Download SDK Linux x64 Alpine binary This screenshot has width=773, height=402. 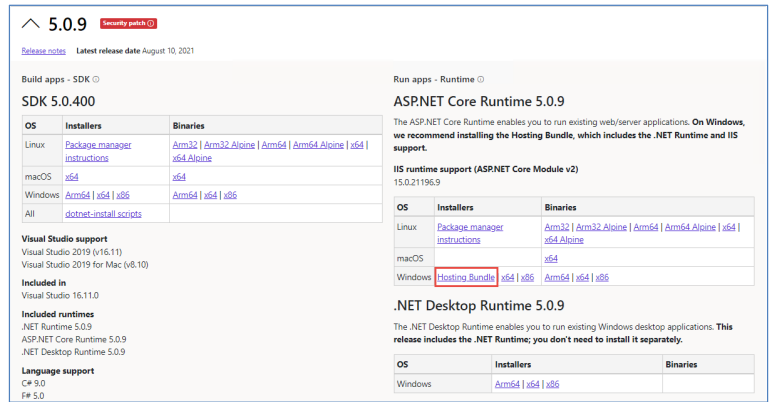(192, 158)
